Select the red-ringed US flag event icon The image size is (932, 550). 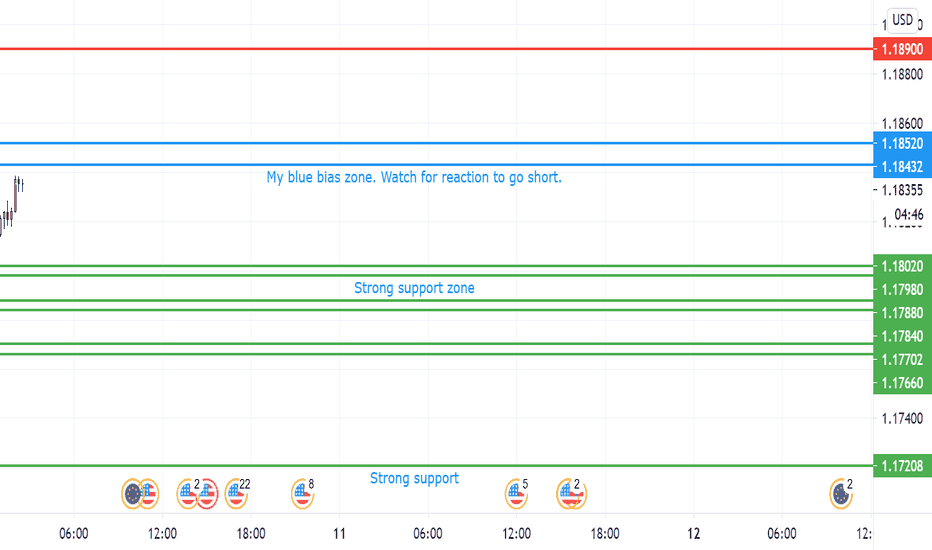208,494
